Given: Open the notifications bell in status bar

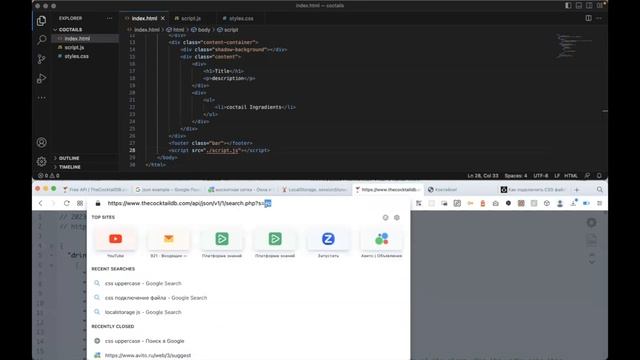Looking at the screenshot, I should 599,176.
